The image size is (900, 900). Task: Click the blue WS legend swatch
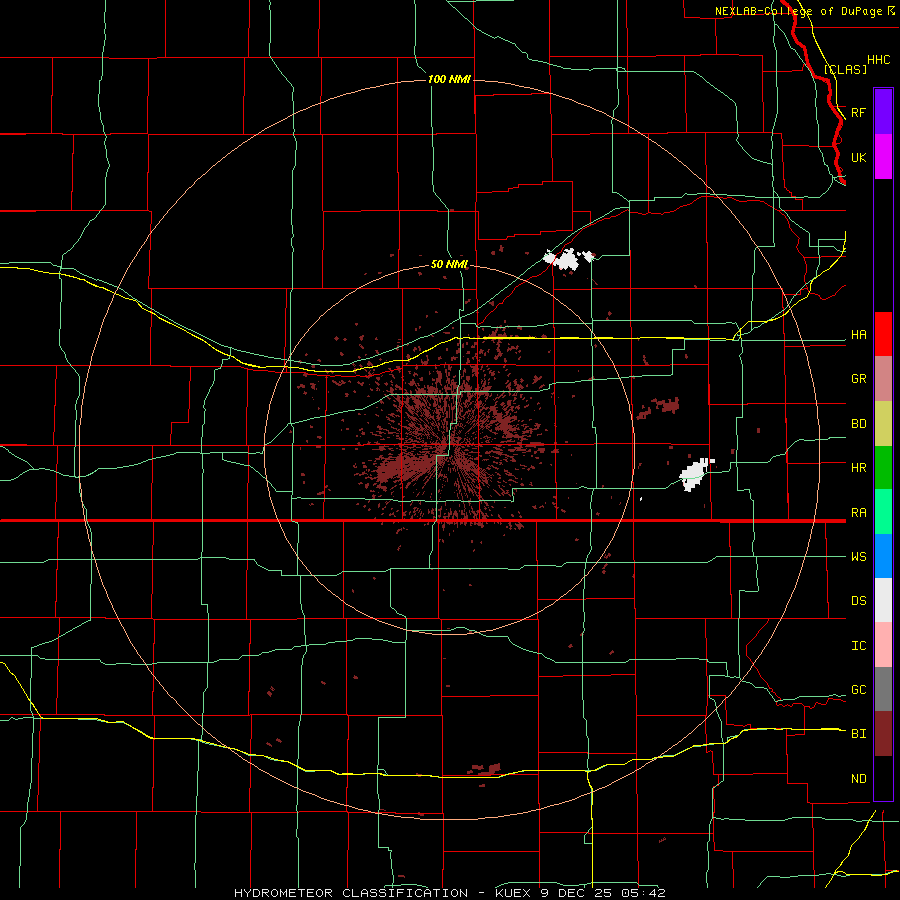pos(883,556)
